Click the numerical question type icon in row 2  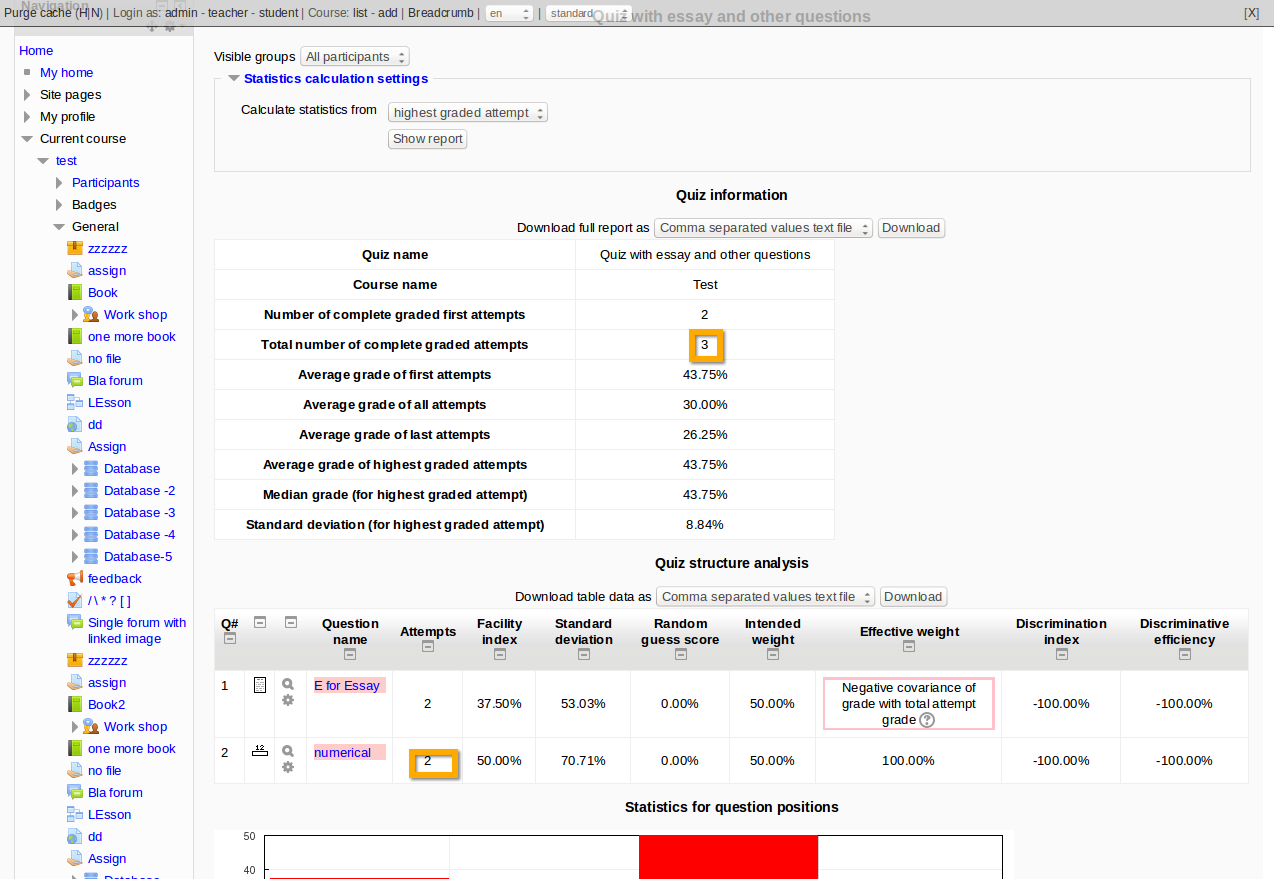click(260, 750)
